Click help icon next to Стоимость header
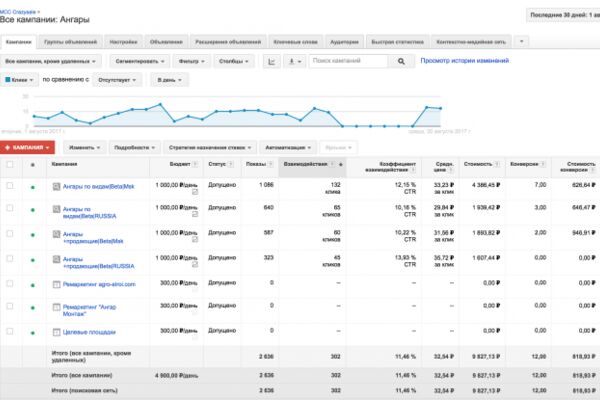The height and width of the screenshot is (400, 600). (497, 164)
